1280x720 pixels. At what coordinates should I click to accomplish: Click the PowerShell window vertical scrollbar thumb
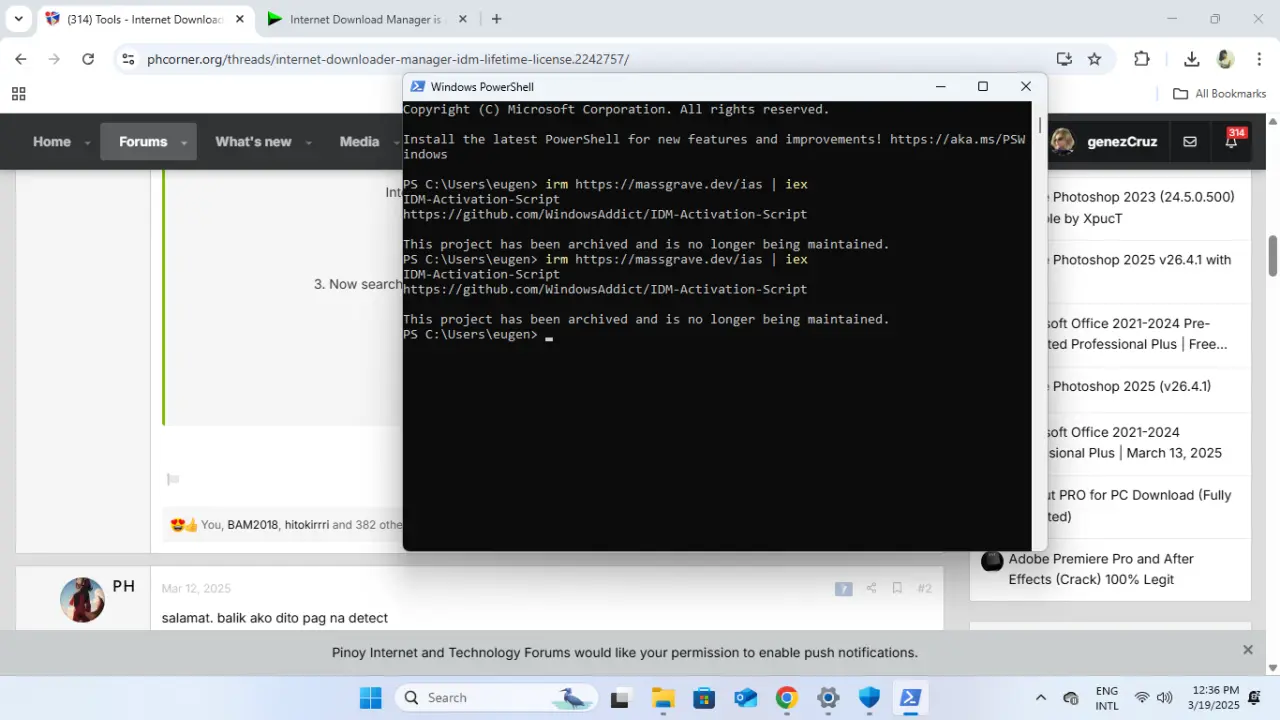pyautogui.click(x=1039, y=125)
